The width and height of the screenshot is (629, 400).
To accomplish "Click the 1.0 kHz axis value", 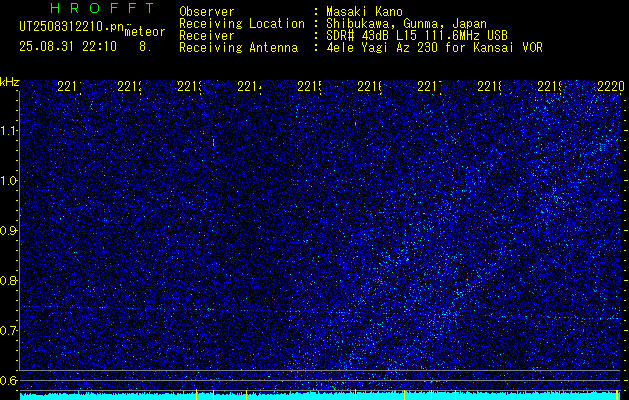I will point(9,181).
